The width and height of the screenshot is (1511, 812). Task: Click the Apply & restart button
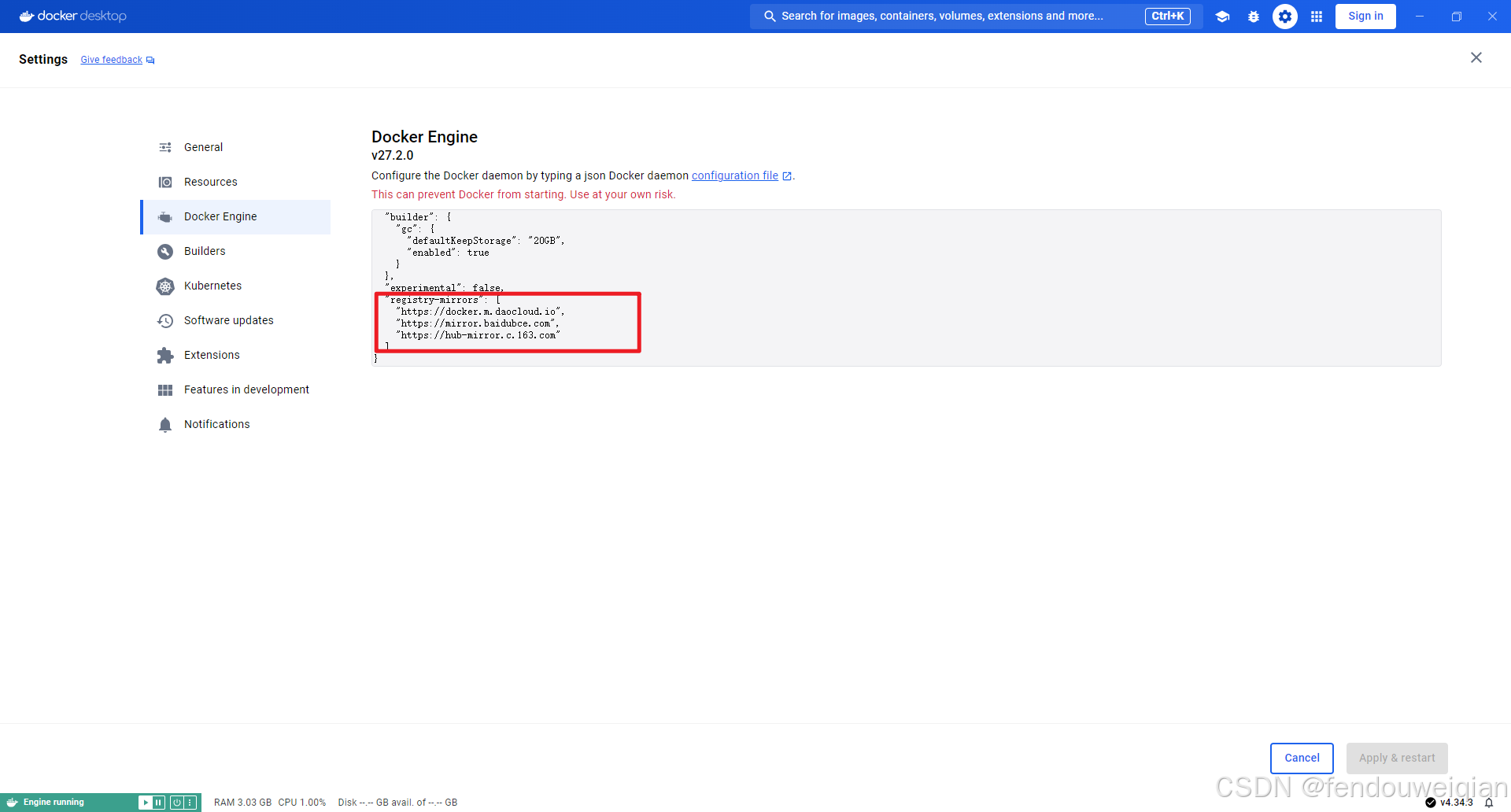[1397, 758]
